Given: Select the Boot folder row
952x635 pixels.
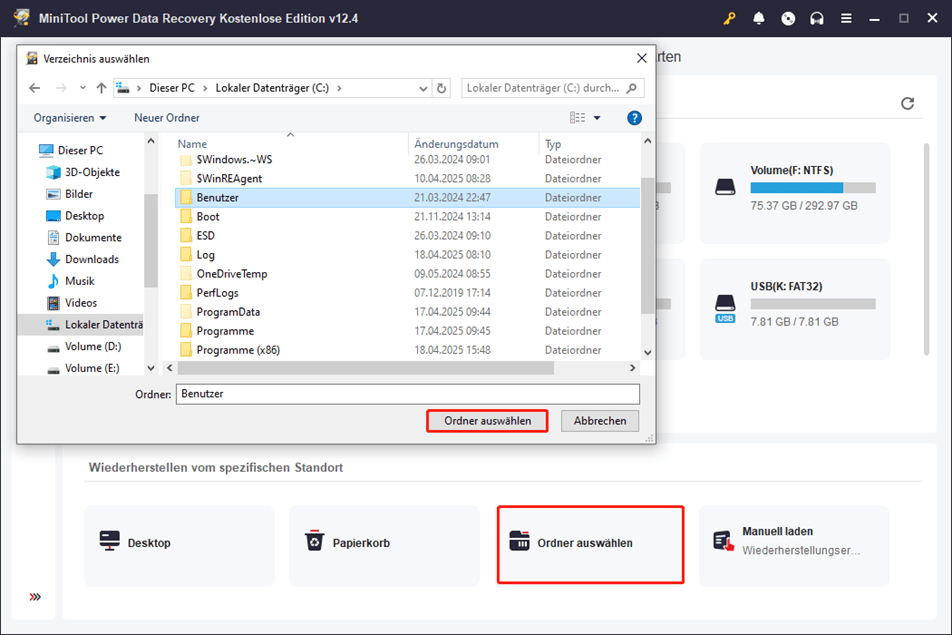Looking at the screenshot, I should tap(407, 217).
